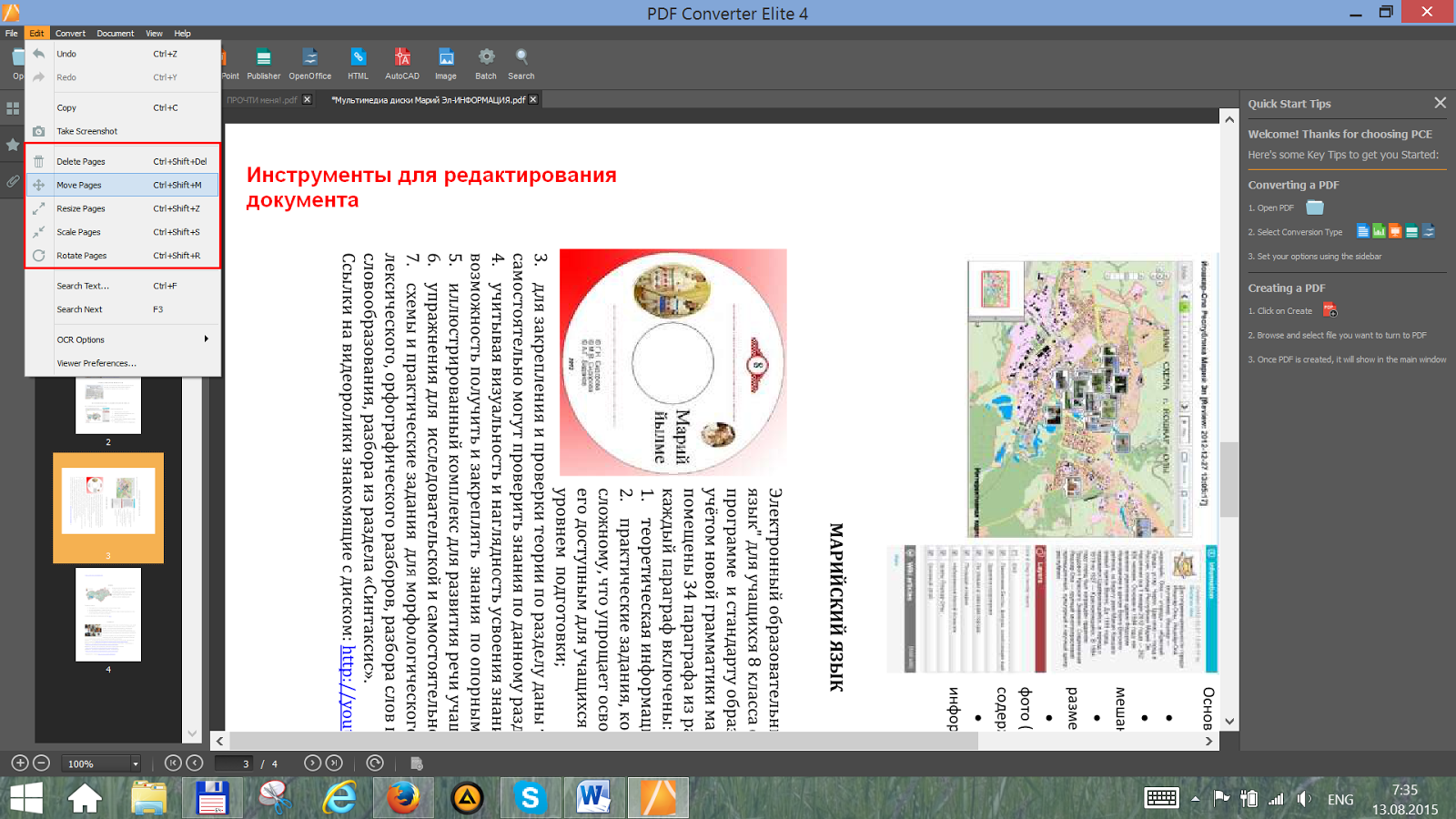Click the document horizontal scrollbar thumb
The image size is (1456, 819).
[x=602, y=741]
